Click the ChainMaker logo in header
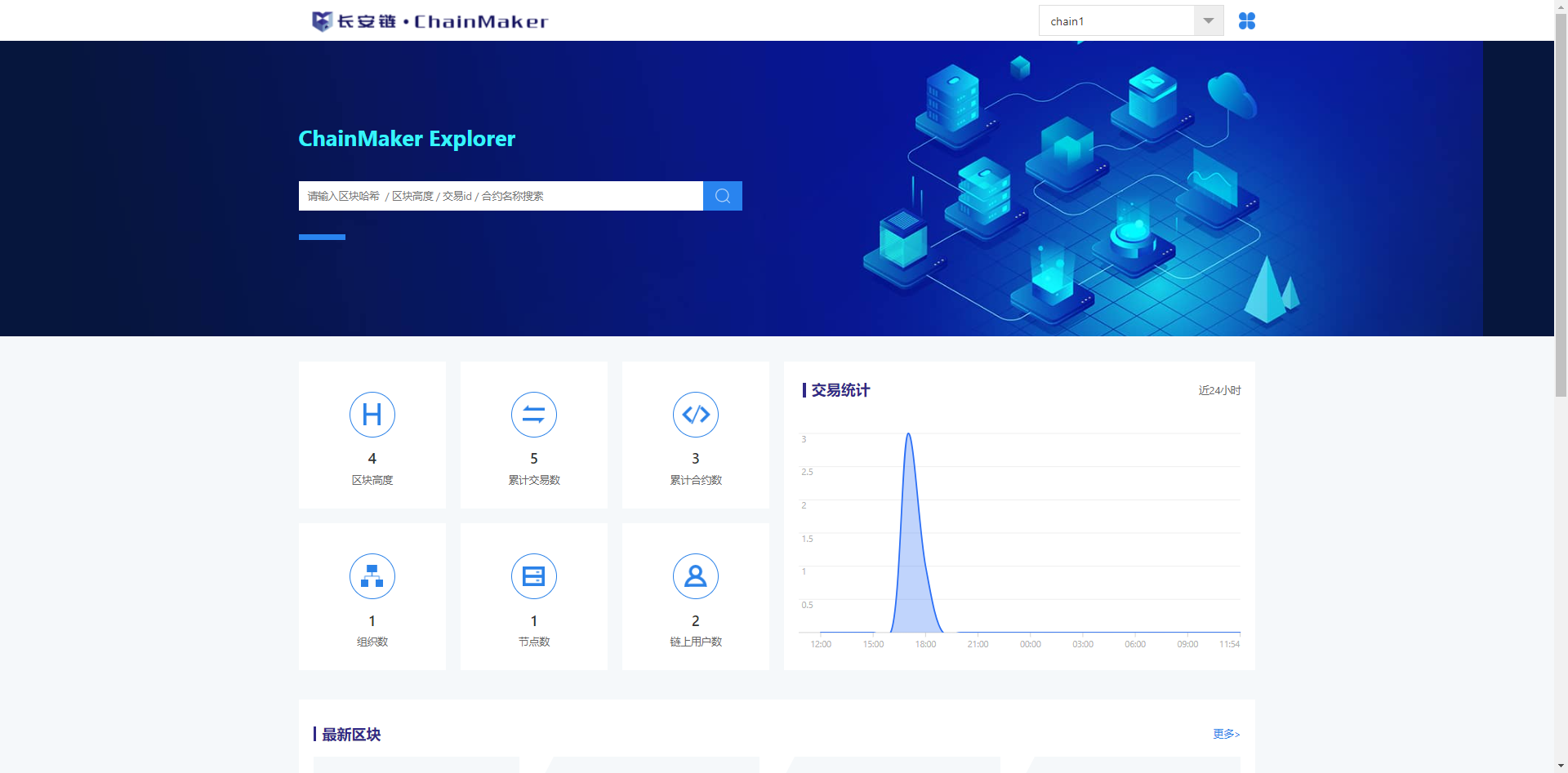 (430, 21)
